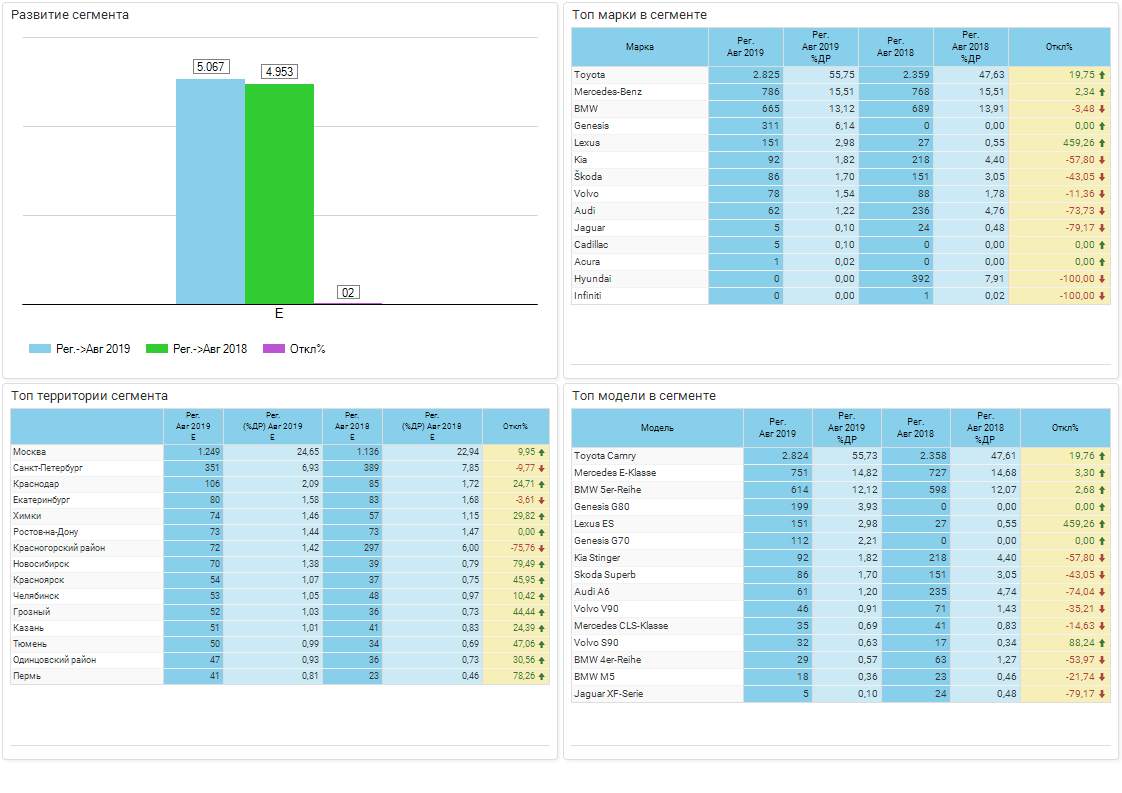Sort territory table by Рег. Авг 2019 E header
The width and height of the screenshot is (1122, 793).
[x=193, y=426]
